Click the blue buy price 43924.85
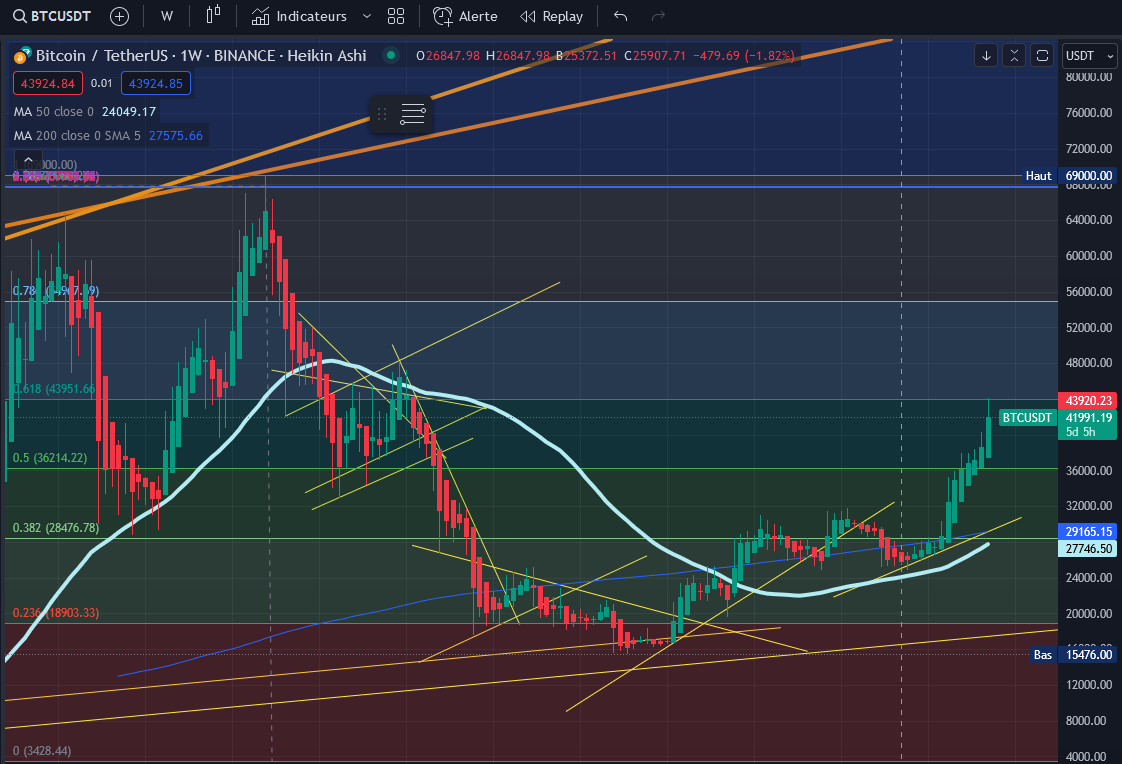 [155, 83]
